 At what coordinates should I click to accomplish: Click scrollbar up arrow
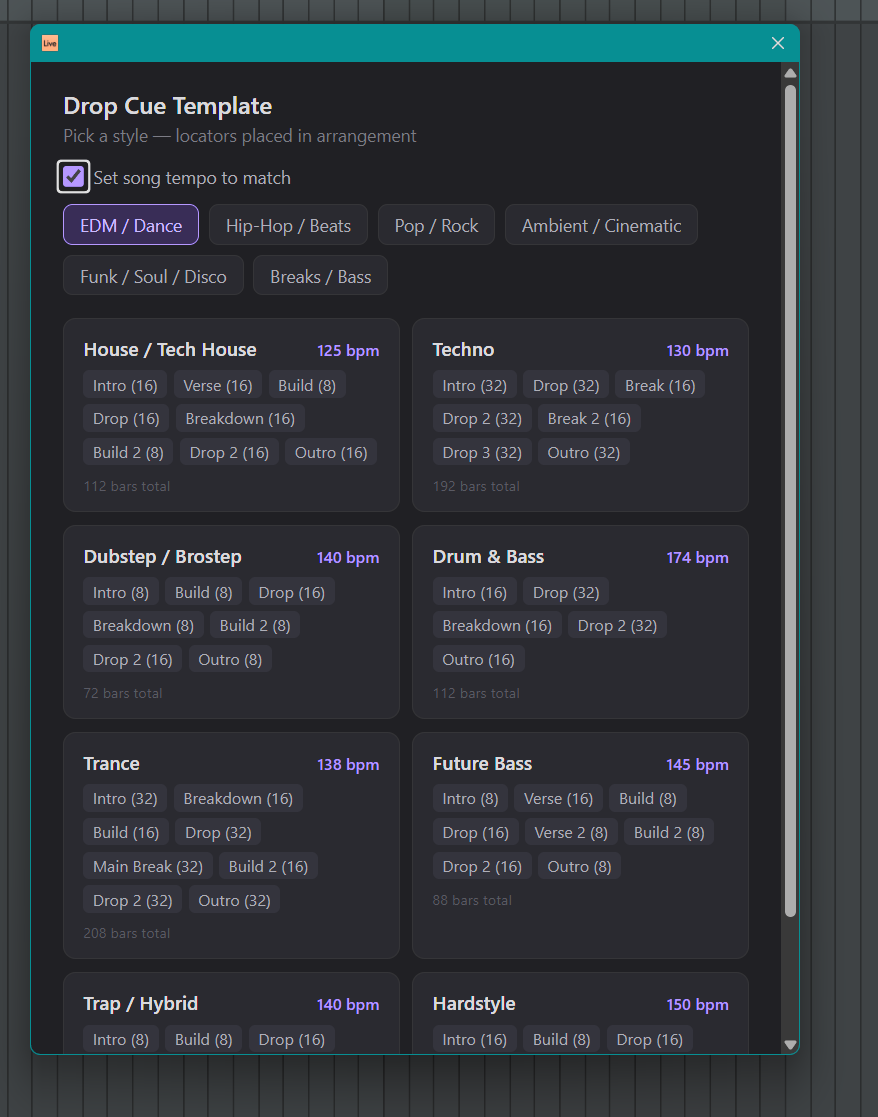click(790, 73)
